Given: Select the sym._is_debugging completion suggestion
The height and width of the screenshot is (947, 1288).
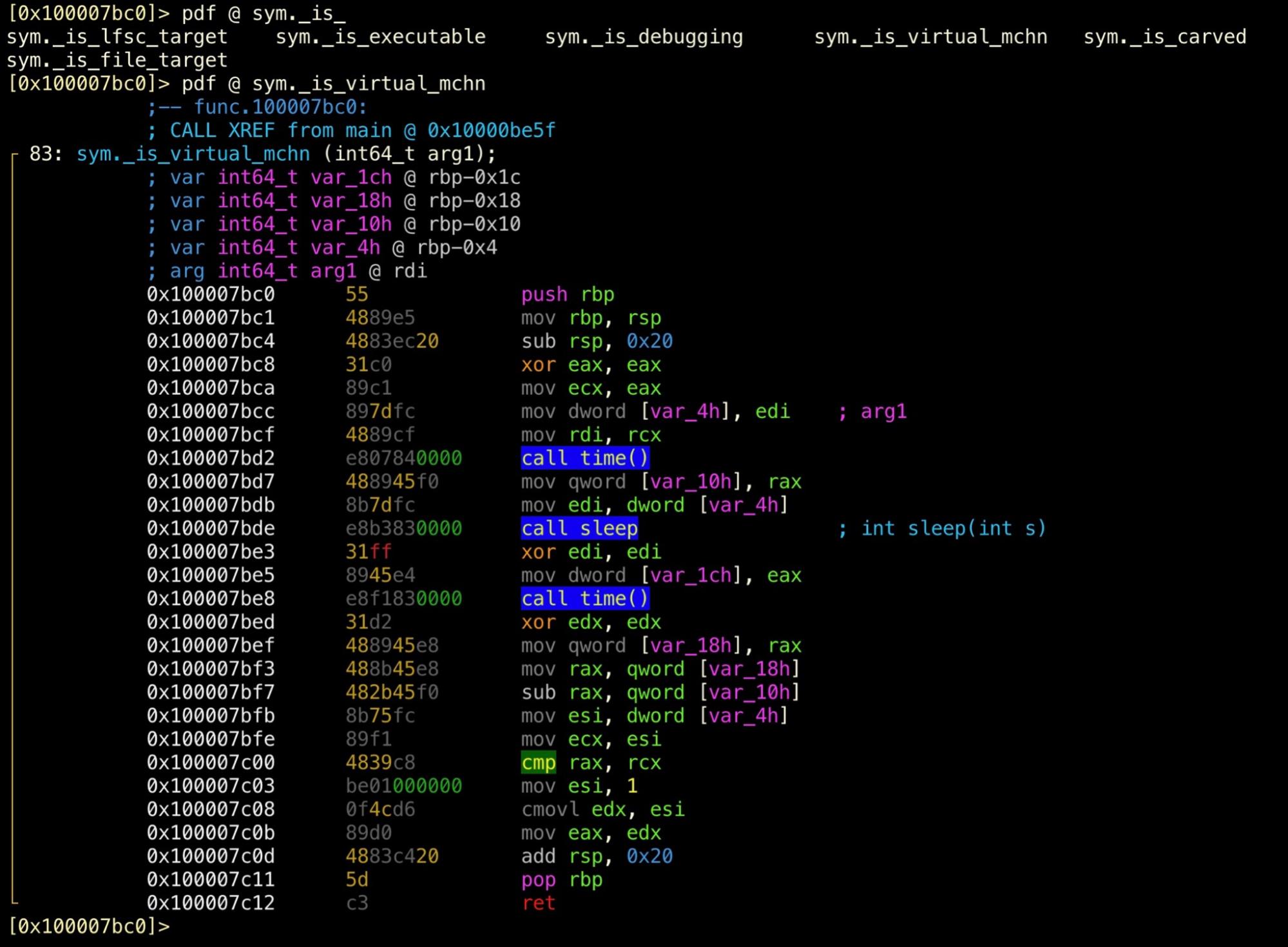Looking at the screenshot, I should click(x=643, y=37).
